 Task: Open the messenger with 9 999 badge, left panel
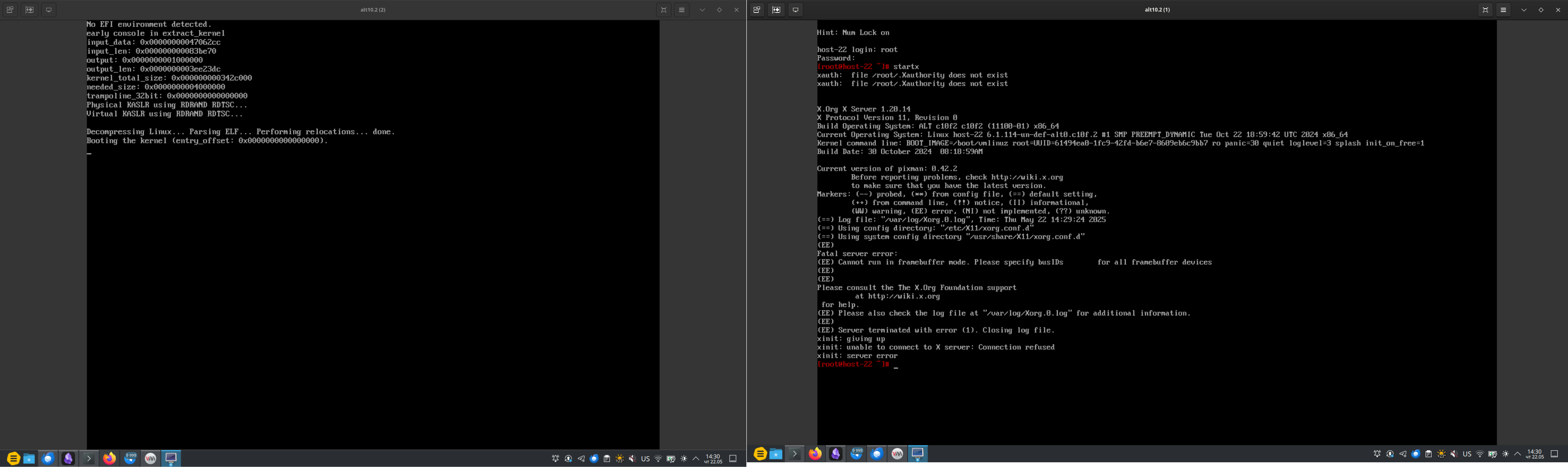click(130, 458)
